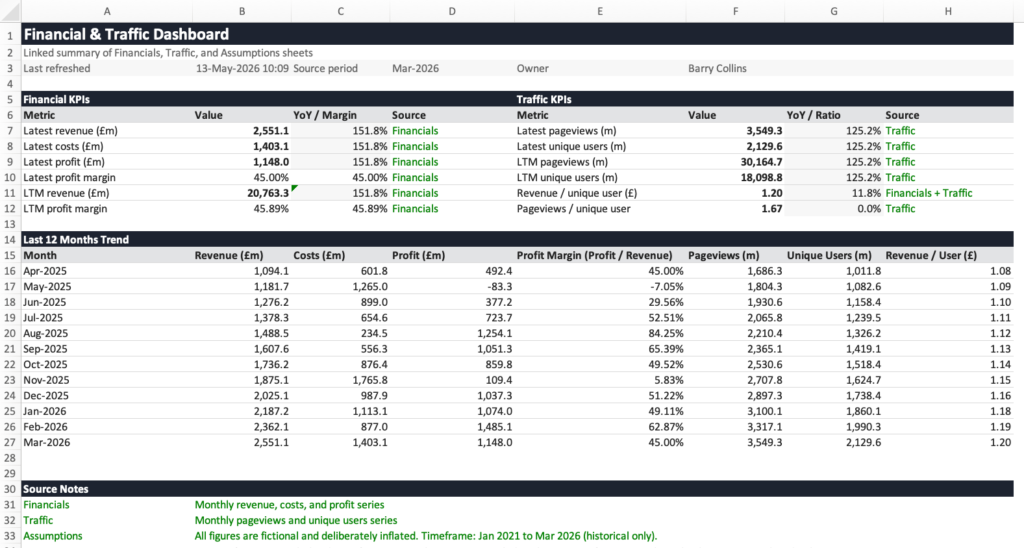1024x548 pixels.
Task: Select column H header
Action: click(948, 11)
